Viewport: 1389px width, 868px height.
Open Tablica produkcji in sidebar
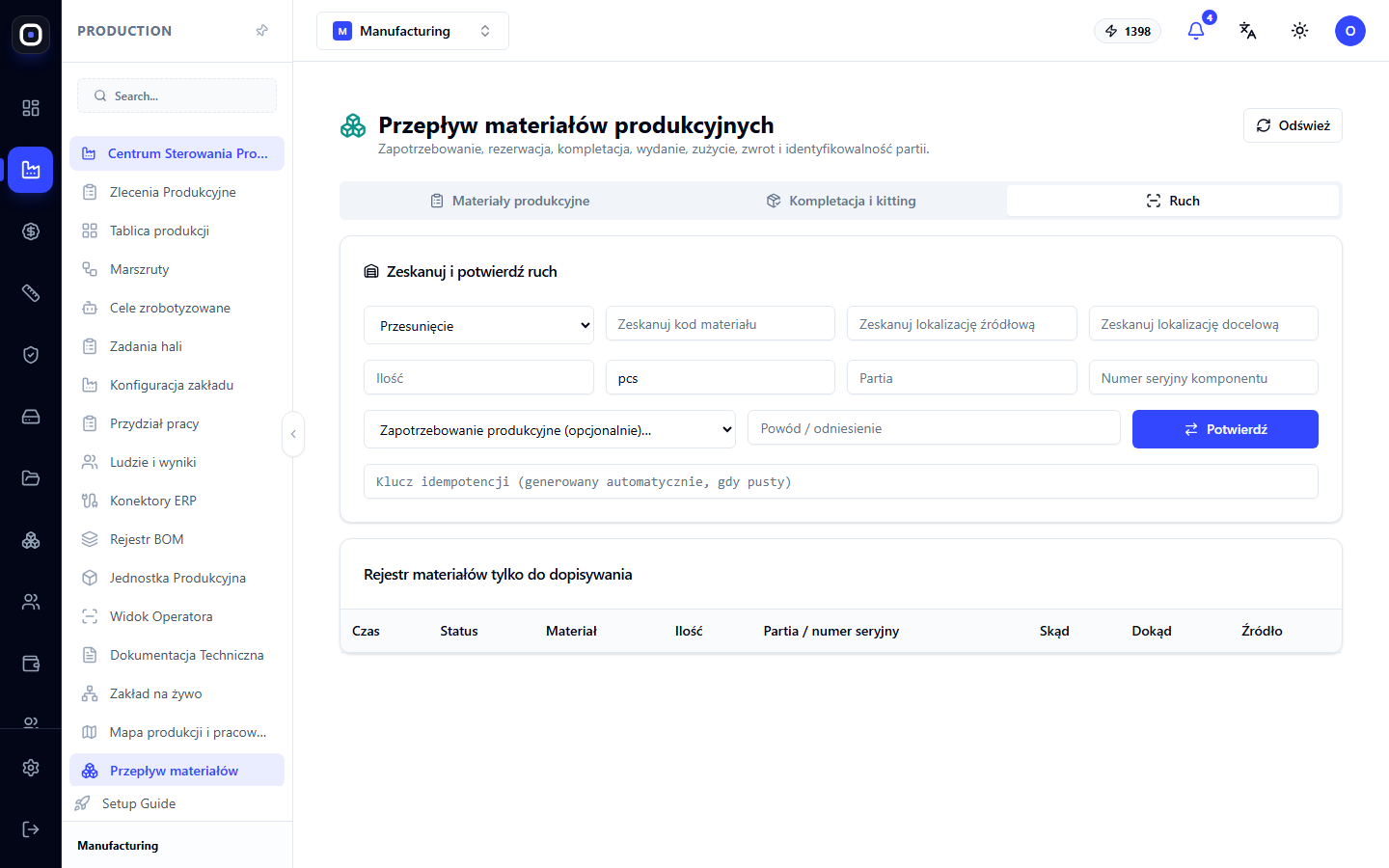coord(177,231)
